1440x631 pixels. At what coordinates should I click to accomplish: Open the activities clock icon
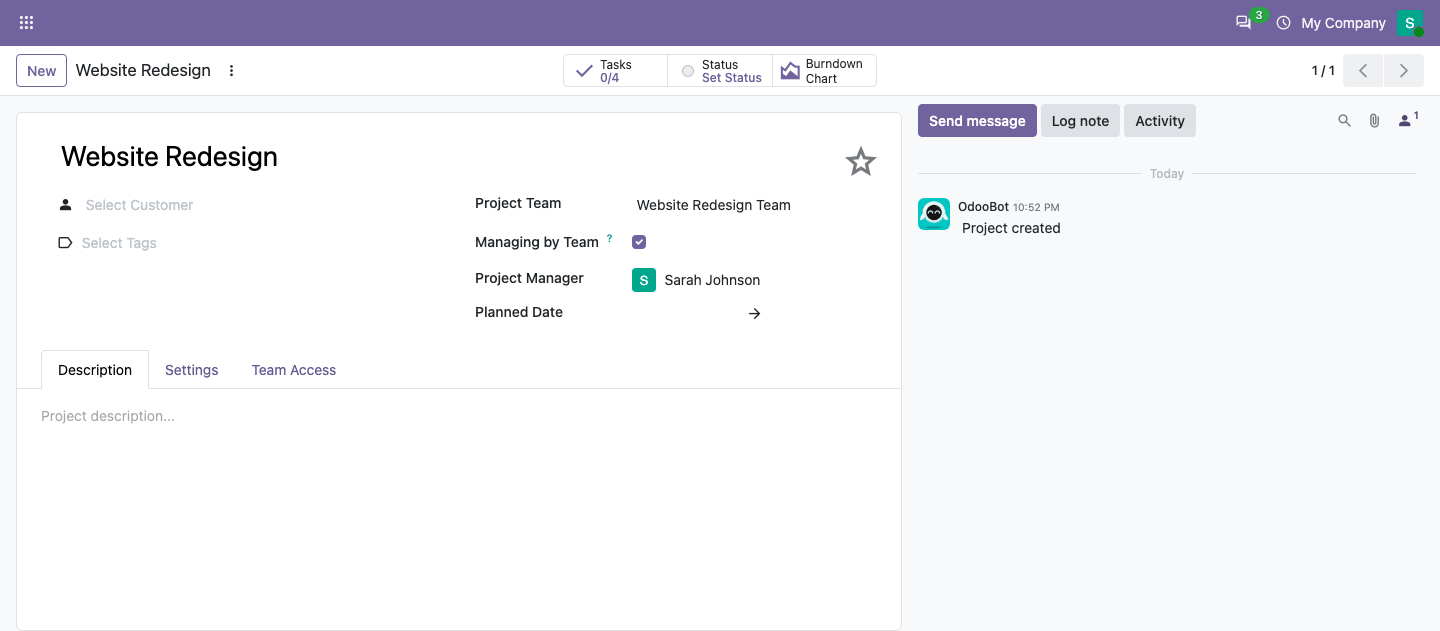[1283, 22]
